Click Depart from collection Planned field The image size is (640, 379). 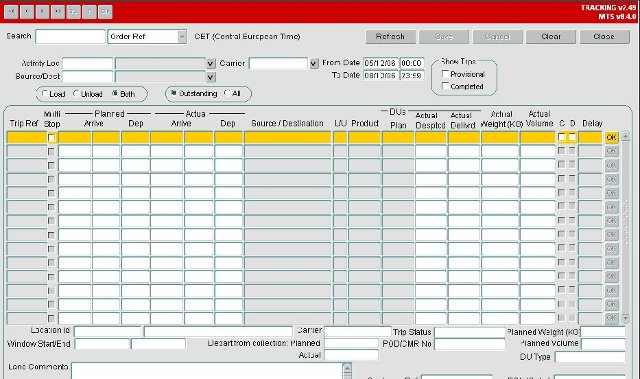(x=351, y=344)
